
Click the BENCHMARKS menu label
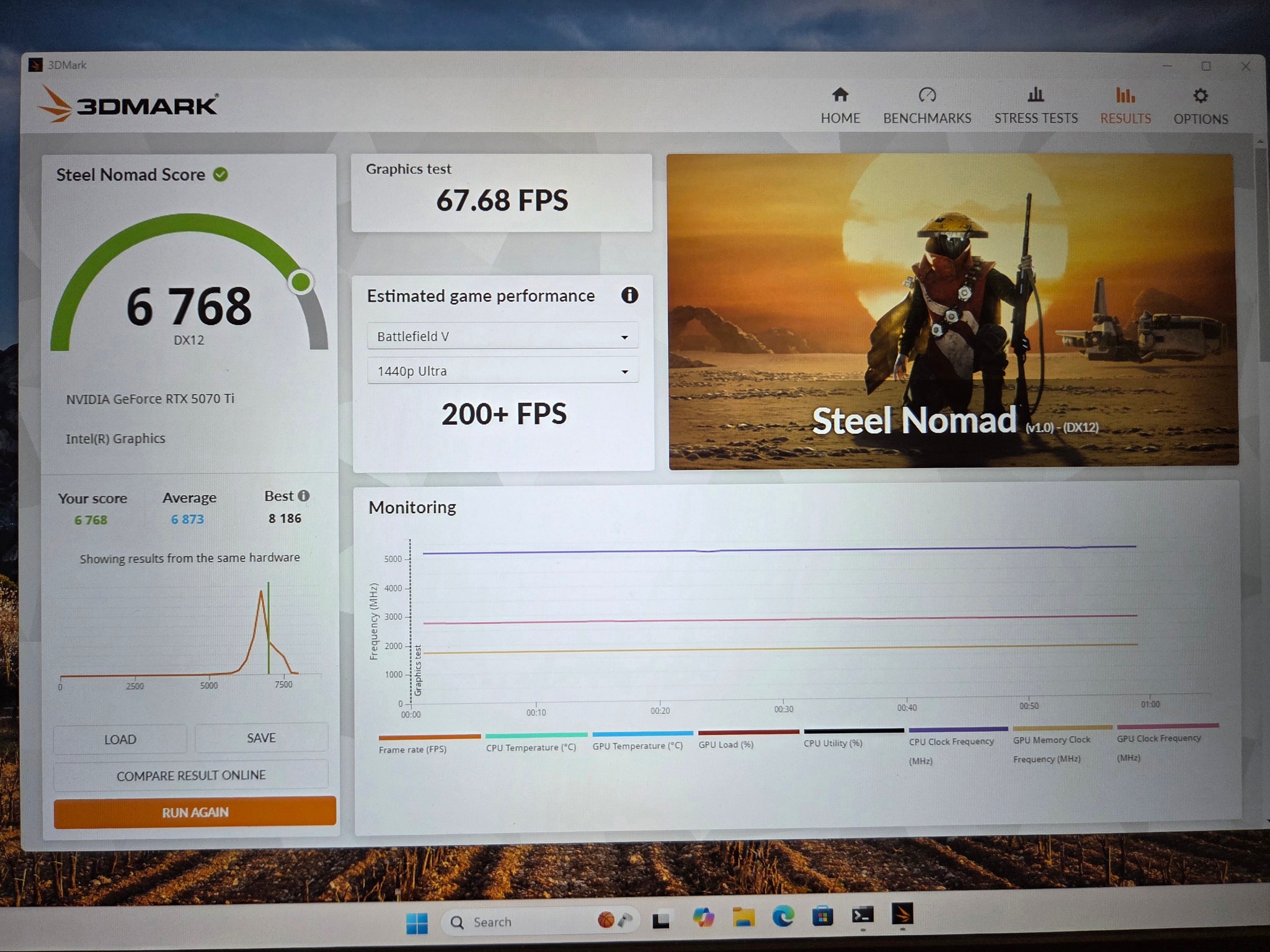(927, 118)
